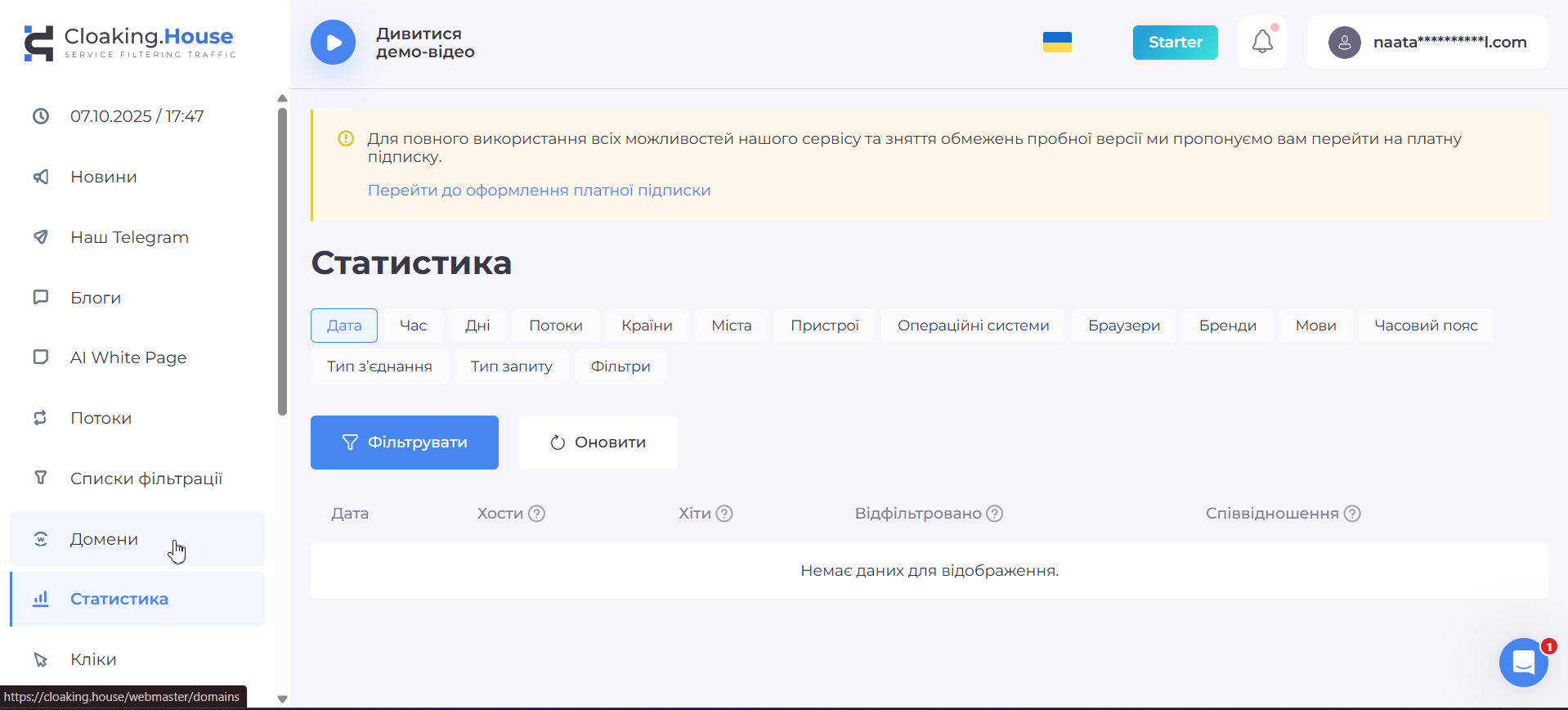The image size is (1568, 710).
Task: Refresh statistics with the Оновити button
Action: tap(598, 443)
